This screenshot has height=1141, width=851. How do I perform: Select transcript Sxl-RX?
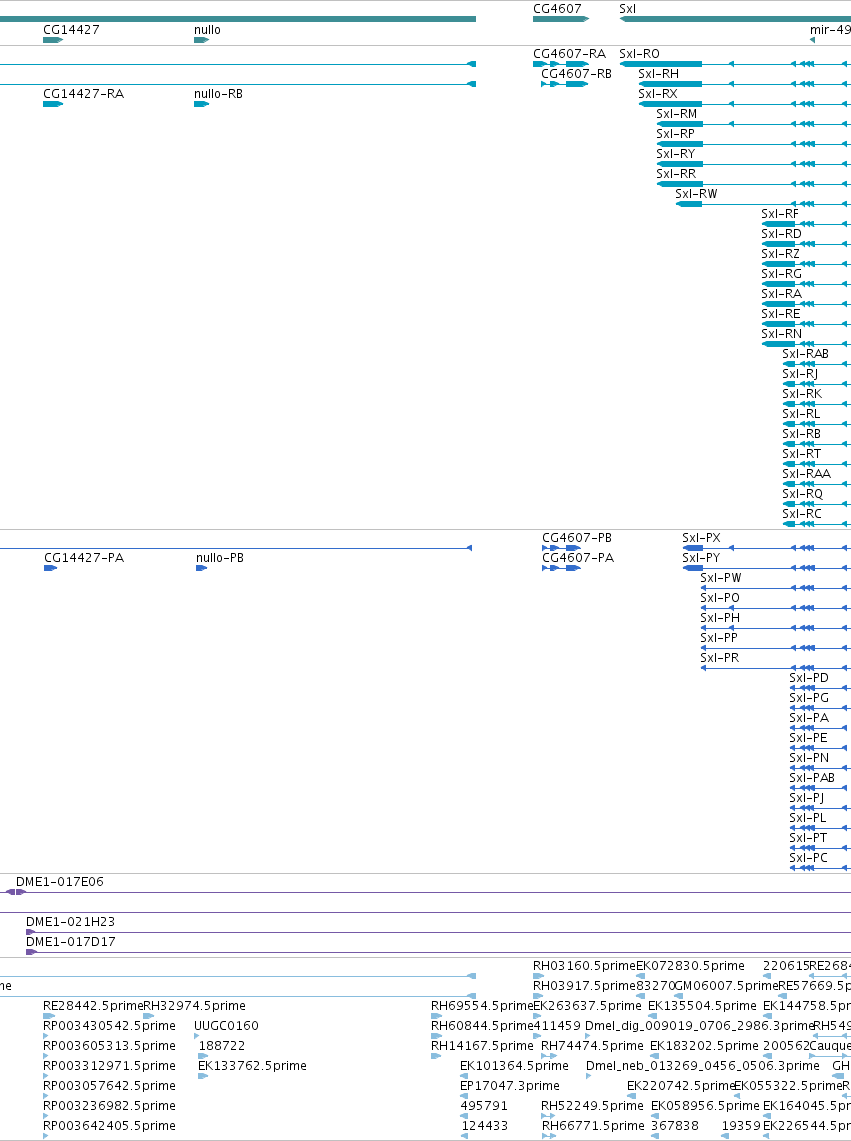pyautogui.click(x=658, y=94)
